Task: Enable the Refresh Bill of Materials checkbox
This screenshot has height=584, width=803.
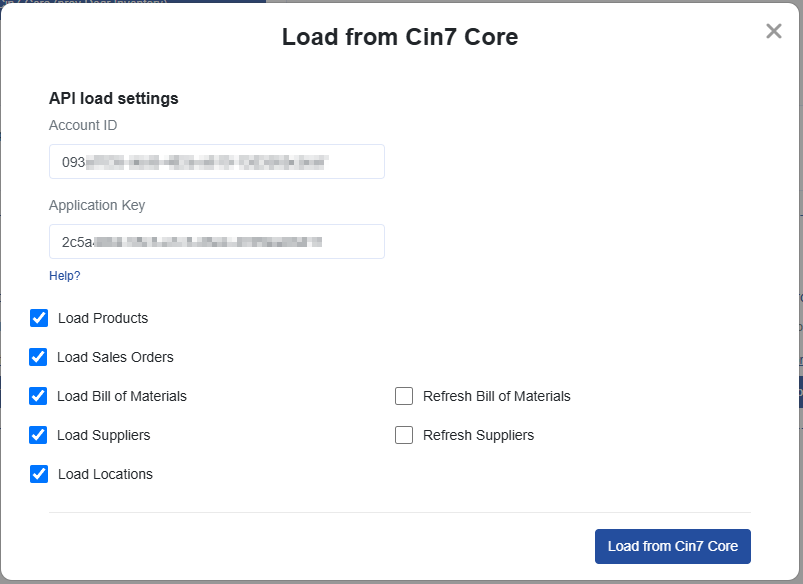Action: point(404,396)
